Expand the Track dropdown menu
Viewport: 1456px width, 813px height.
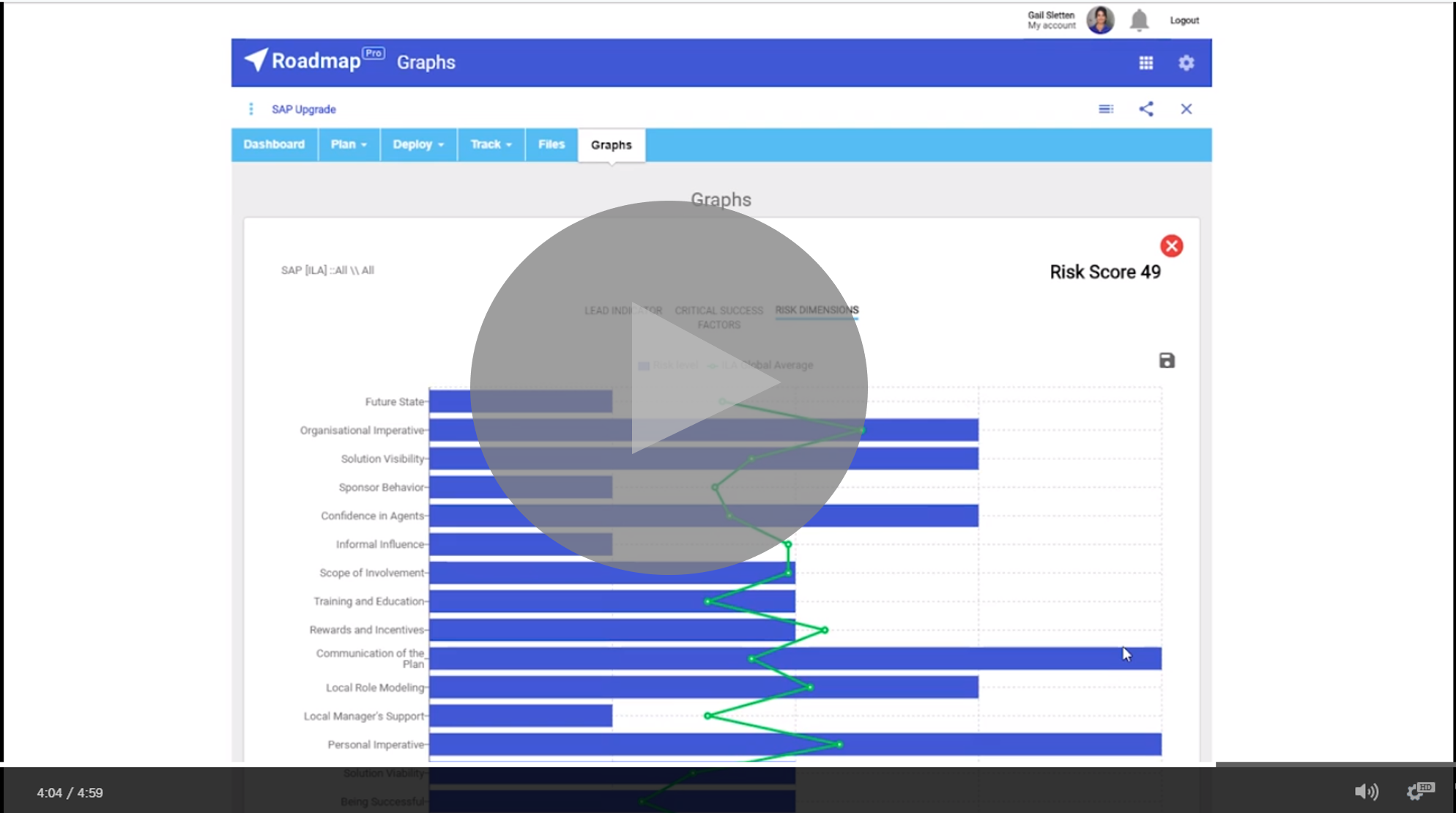coord(491,144)
